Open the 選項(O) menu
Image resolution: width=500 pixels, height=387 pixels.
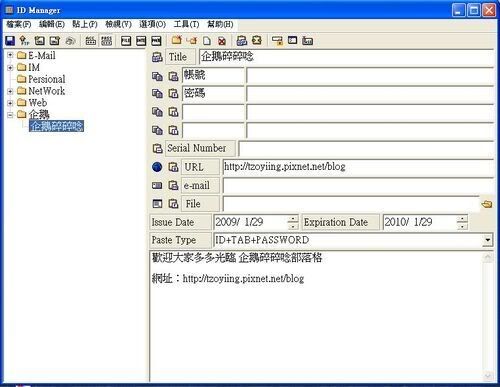(x=152, y=24)
